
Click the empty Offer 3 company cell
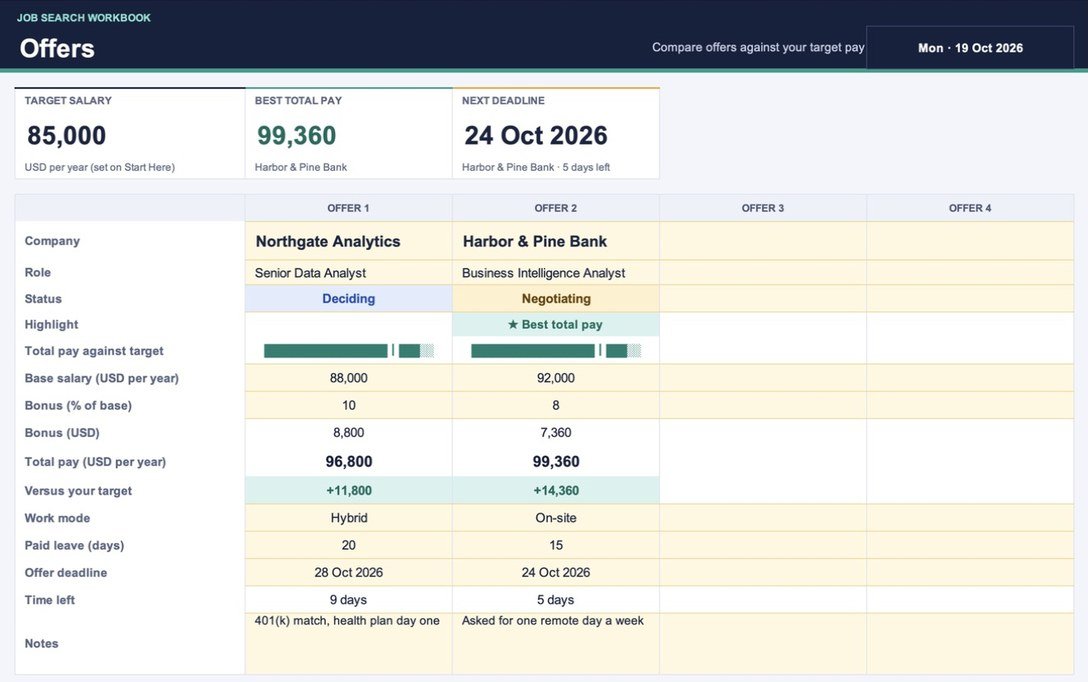[x=763, y=241]
